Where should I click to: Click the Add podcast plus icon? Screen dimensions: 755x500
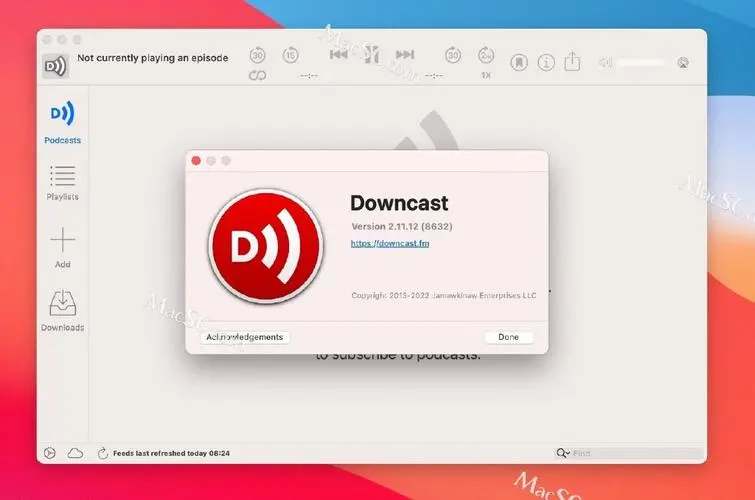click(x=62, y=246)
